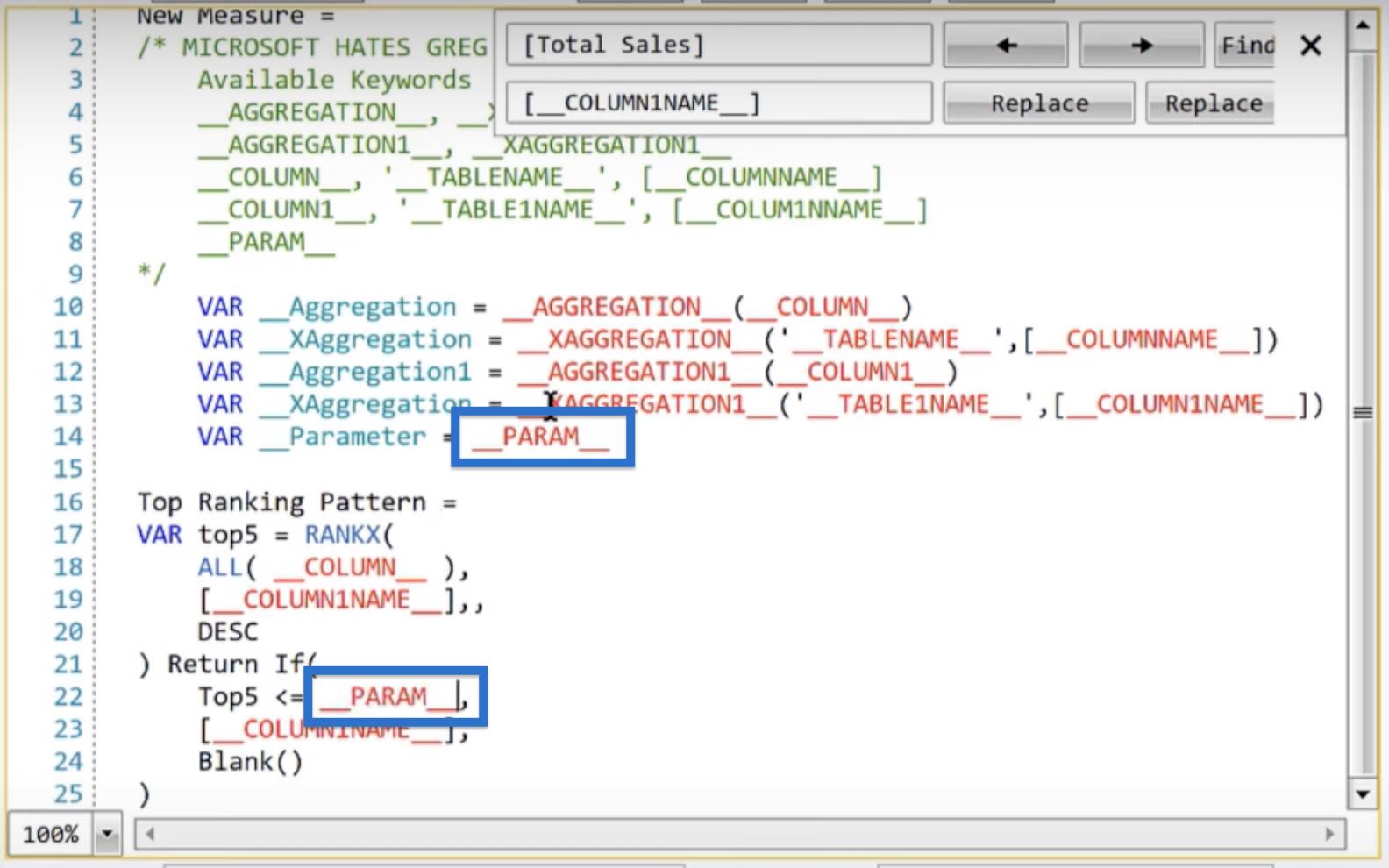Viewport: 1389px width, 868px height.
Task: Click the __PARAM__ token on line 14
Action: click(540, 437)
